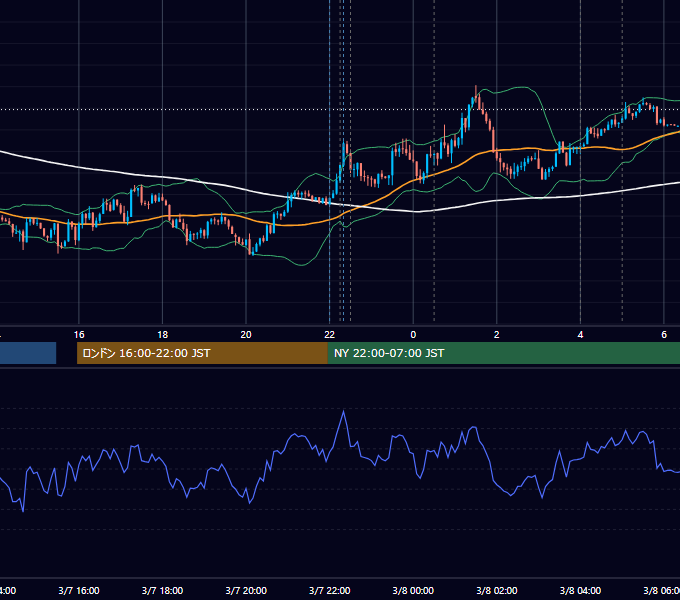Screen dimensions: 680x600
Task: Click the 3/7 18:00 date label
Action: tap(163, 591)
